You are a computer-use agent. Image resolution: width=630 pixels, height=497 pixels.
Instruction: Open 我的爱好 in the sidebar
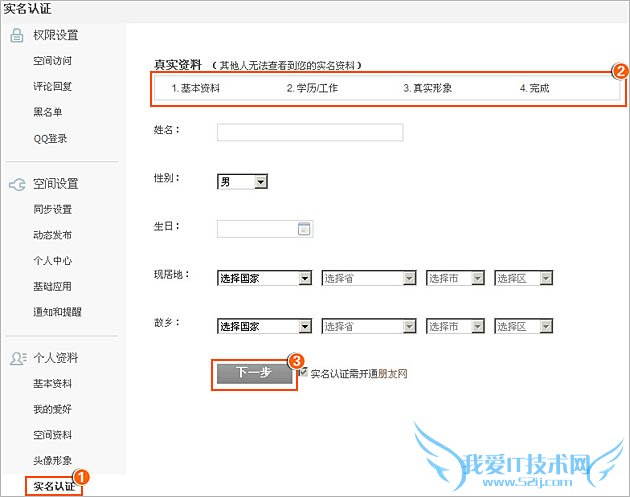tap(53, 409)
